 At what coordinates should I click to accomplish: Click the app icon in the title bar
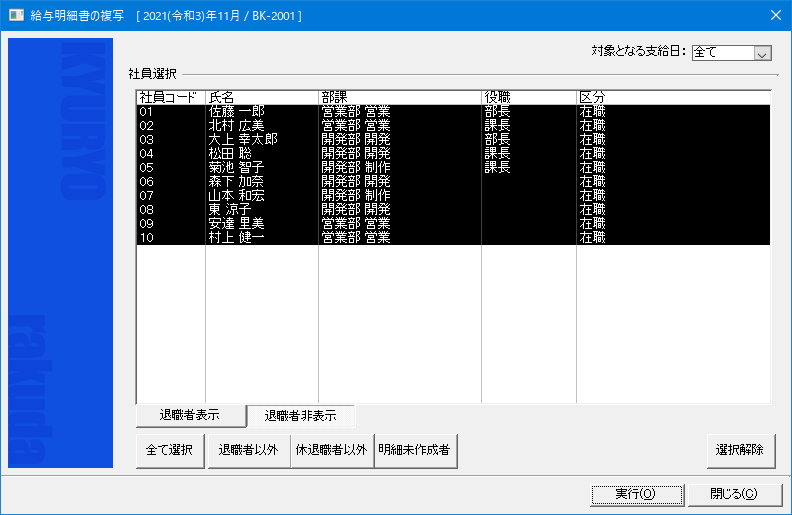click(x=16, y=16)
